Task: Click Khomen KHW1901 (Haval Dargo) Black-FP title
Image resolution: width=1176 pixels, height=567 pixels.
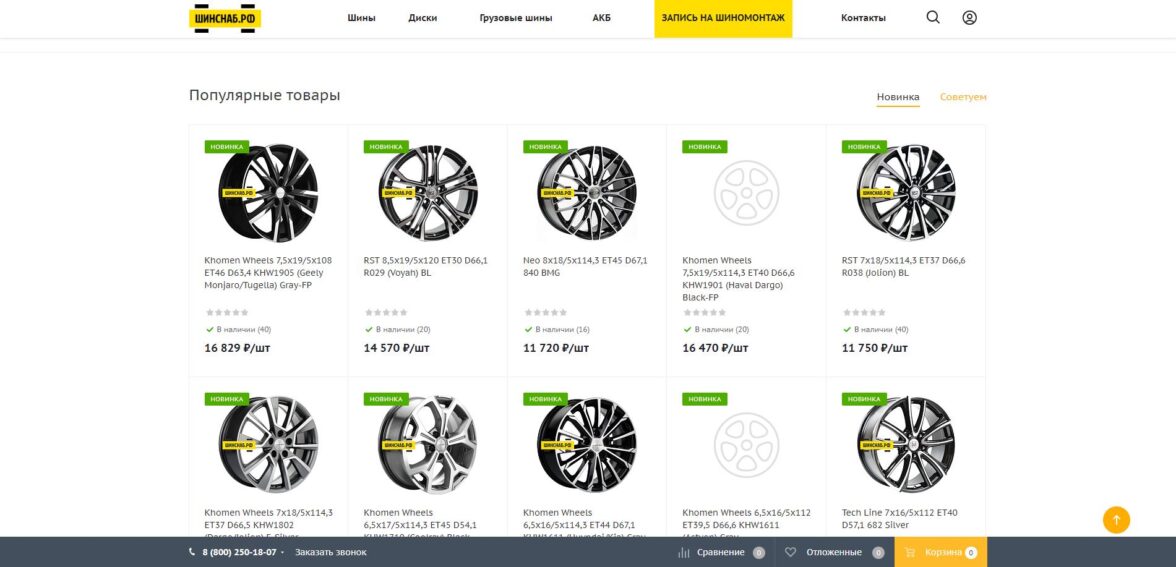Action: (x=739, y=279)
